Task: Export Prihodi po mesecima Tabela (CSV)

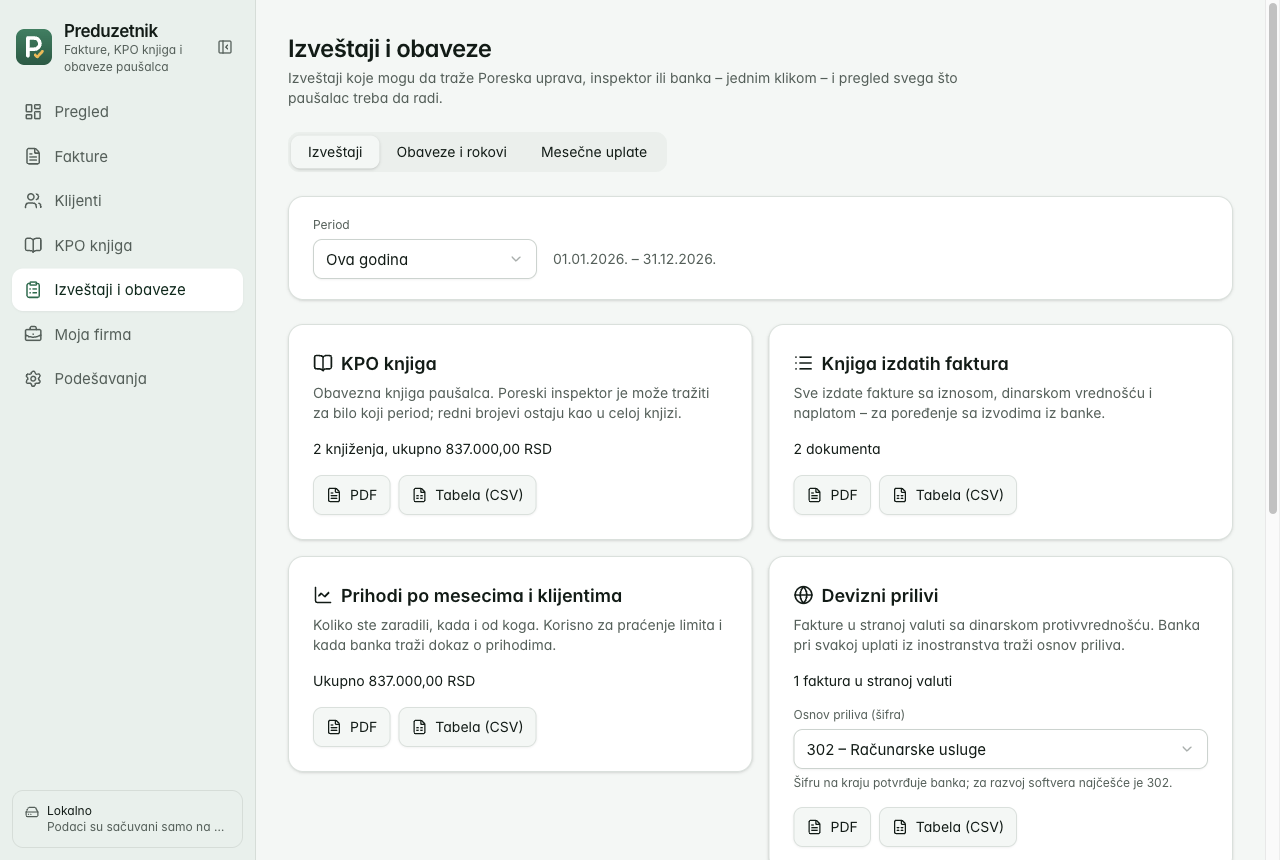Action: (467, 727)
